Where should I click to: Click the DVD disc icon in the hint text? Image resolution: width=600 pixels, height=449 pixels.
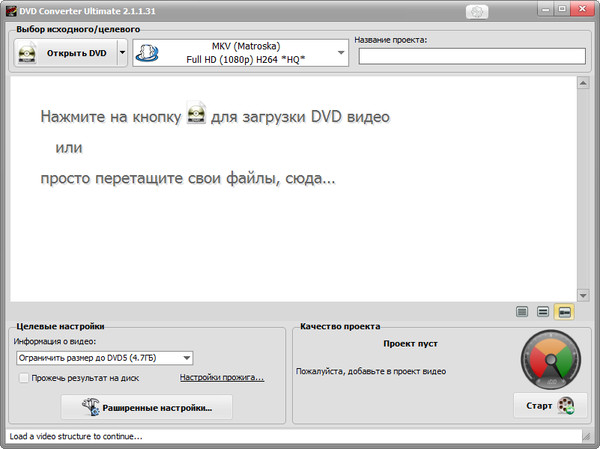(197, 116)
